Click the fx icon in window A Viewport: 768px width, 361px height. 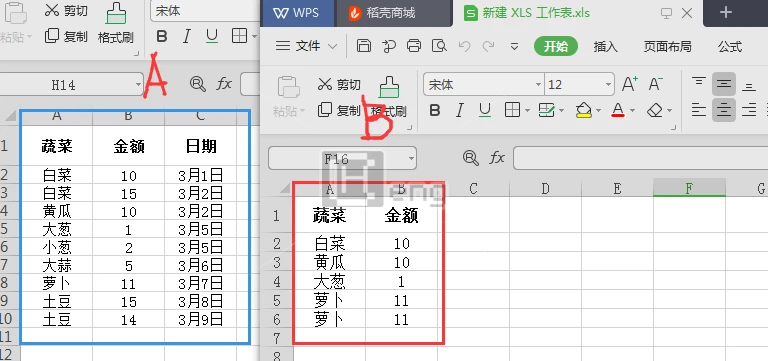[224, 84]
